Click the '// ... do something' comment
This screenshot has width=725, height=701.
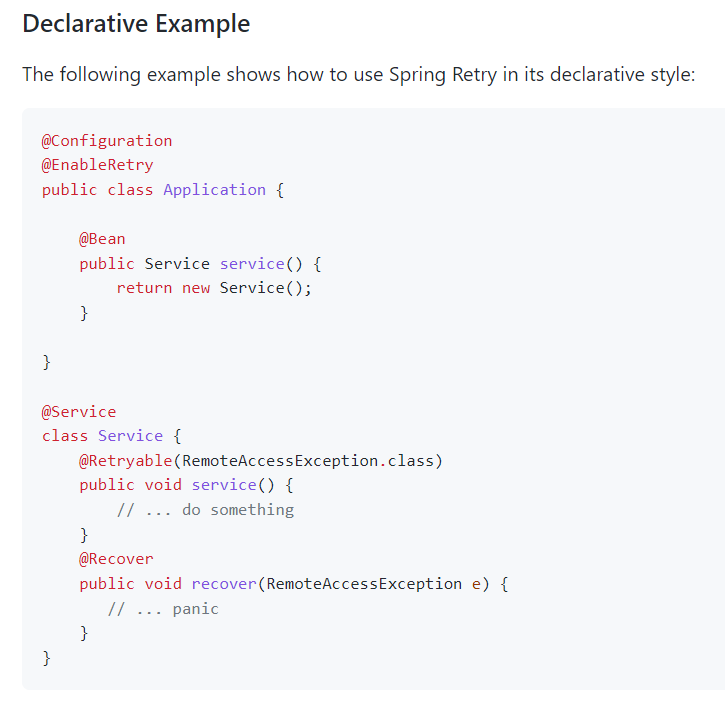click(x=205, y=510)
